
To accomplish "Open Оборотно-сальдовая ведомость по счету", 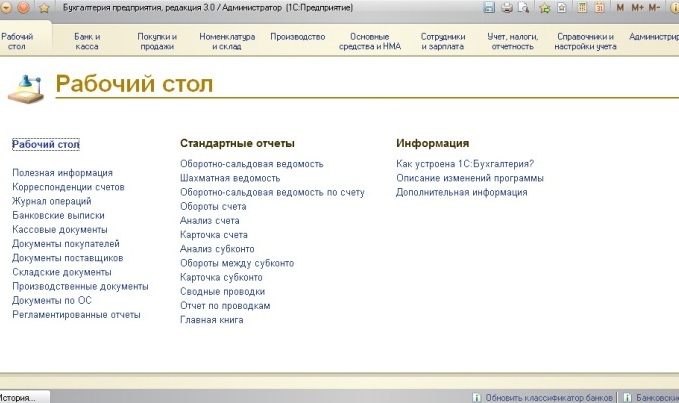I will click(272, 192).
